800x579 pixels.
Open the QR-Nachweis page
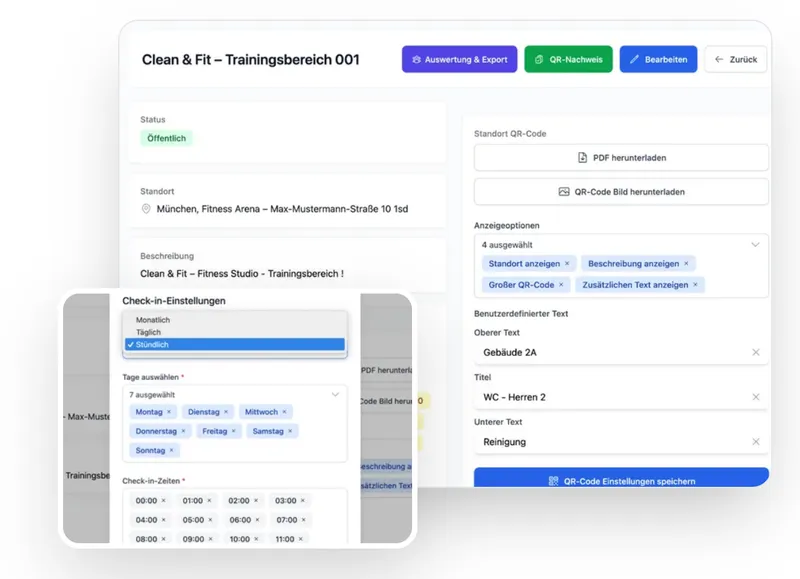click(x=568, y=60)
